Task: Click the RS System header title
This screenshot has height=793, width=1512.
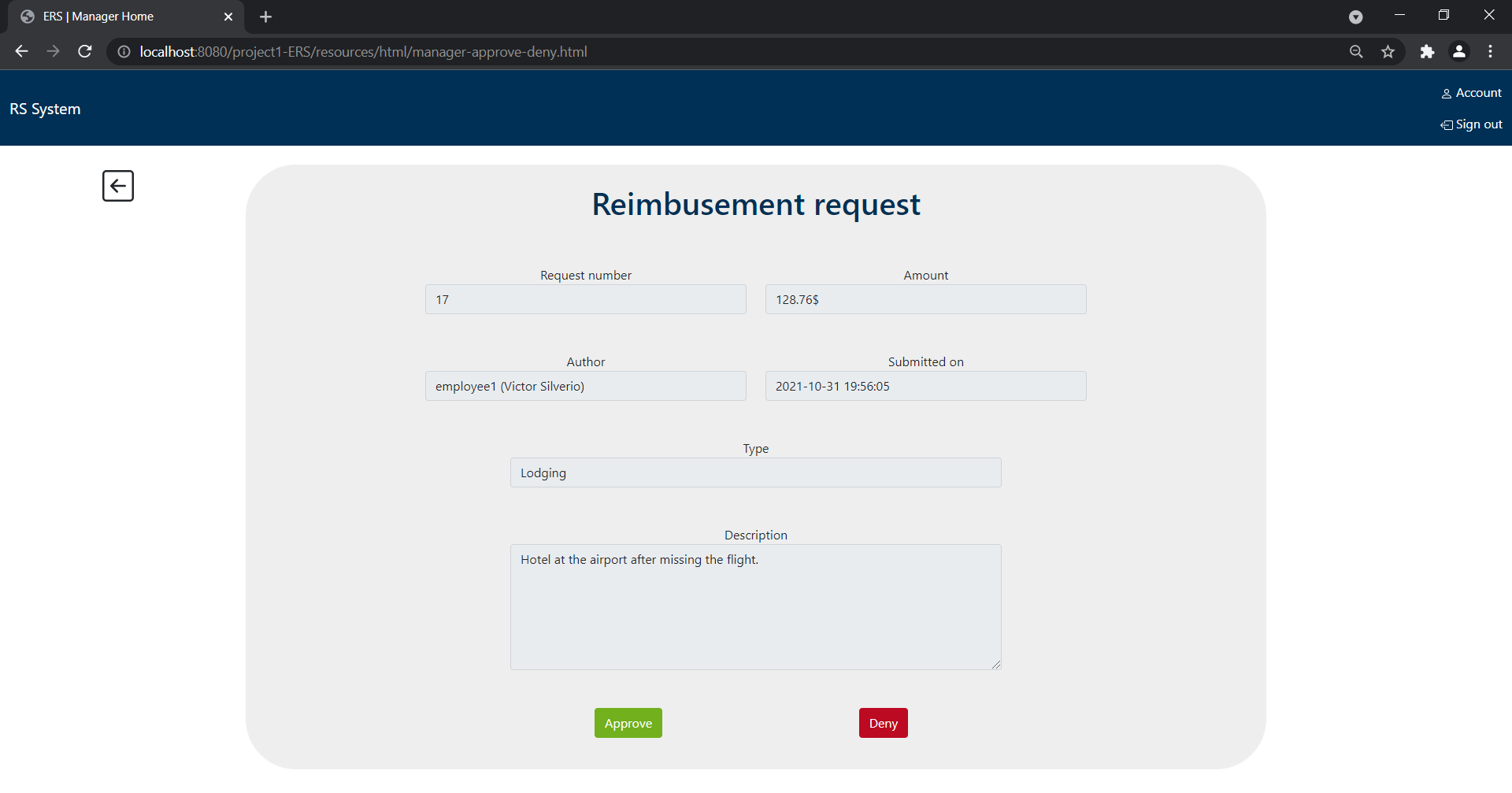Action: [x=43, y=109]
